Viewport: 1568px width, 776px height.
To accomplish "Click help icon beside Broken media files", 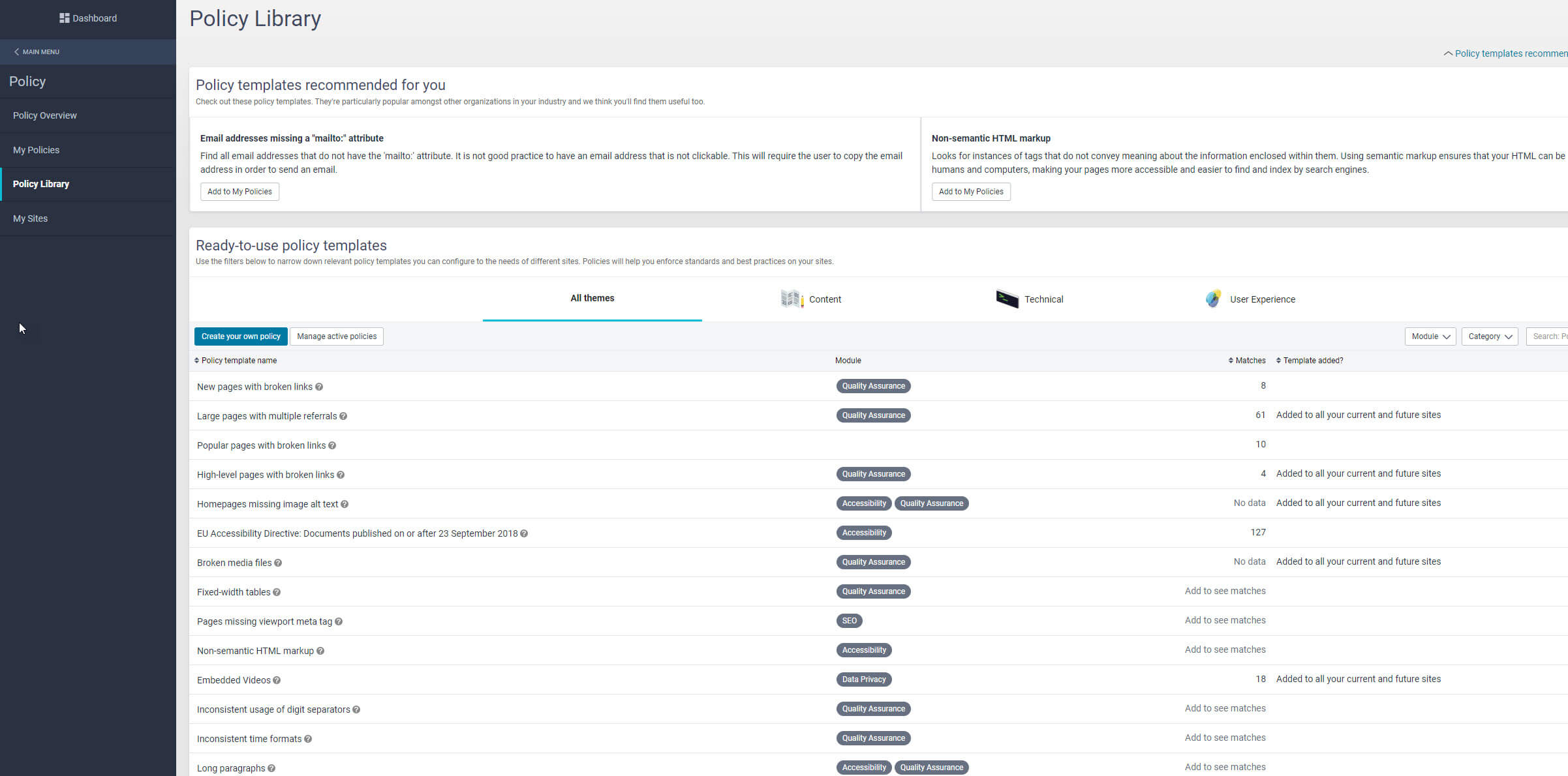I will (x=278, y=563).
